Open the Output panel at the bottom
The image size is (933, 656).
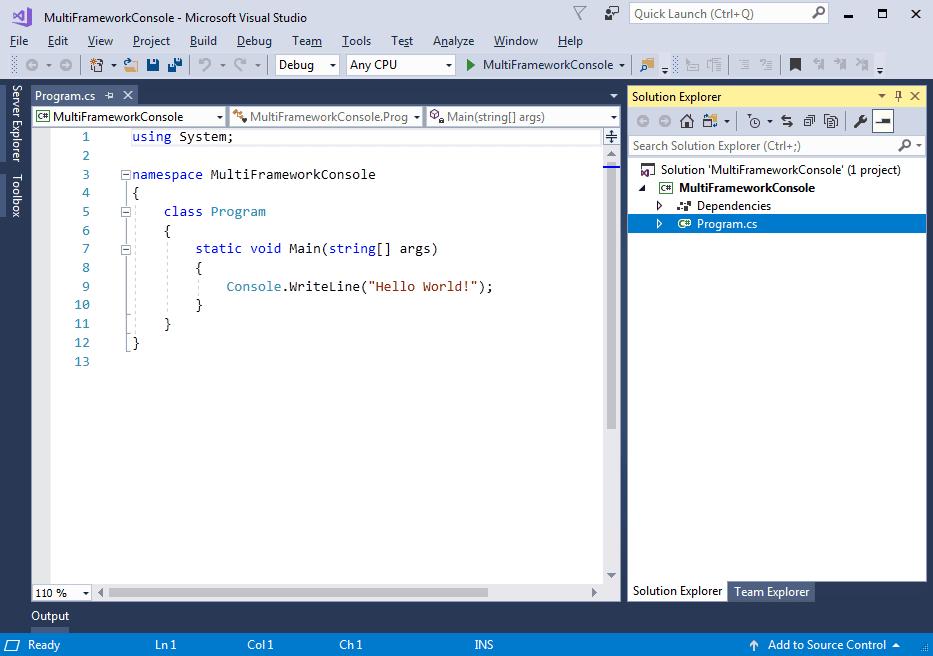(x=49, y=616)
